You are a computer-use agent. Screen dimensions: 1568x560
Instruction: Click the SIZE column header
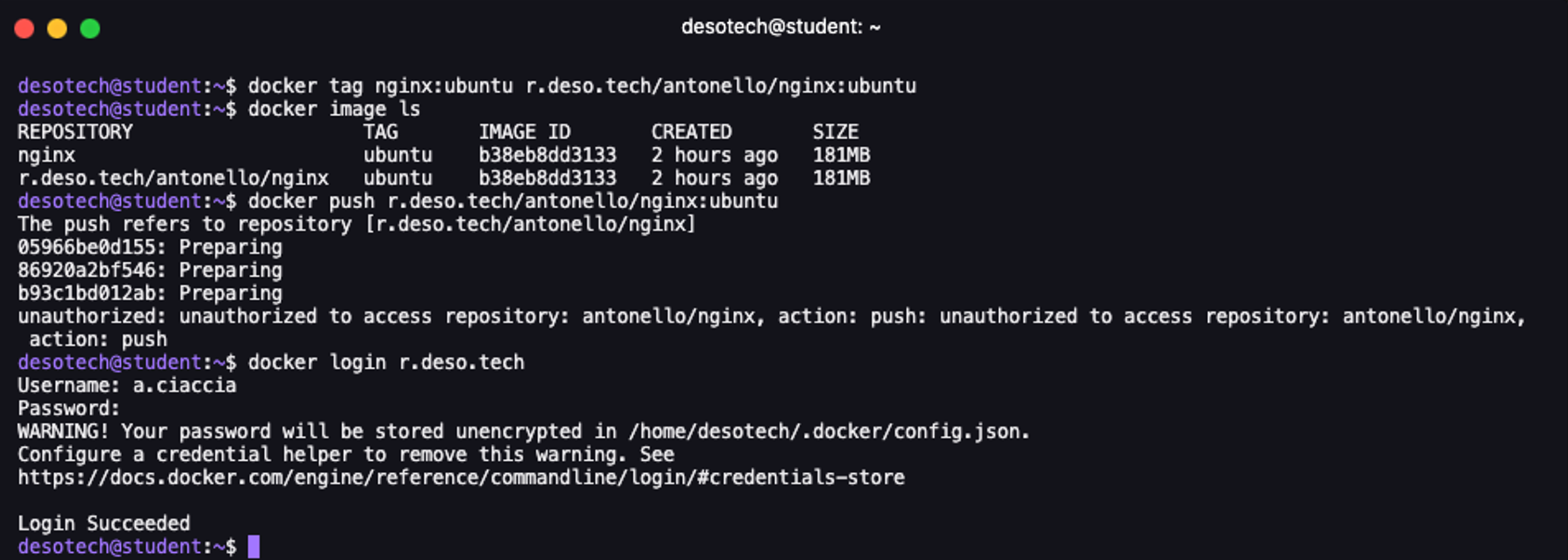(x=835, y=132)
